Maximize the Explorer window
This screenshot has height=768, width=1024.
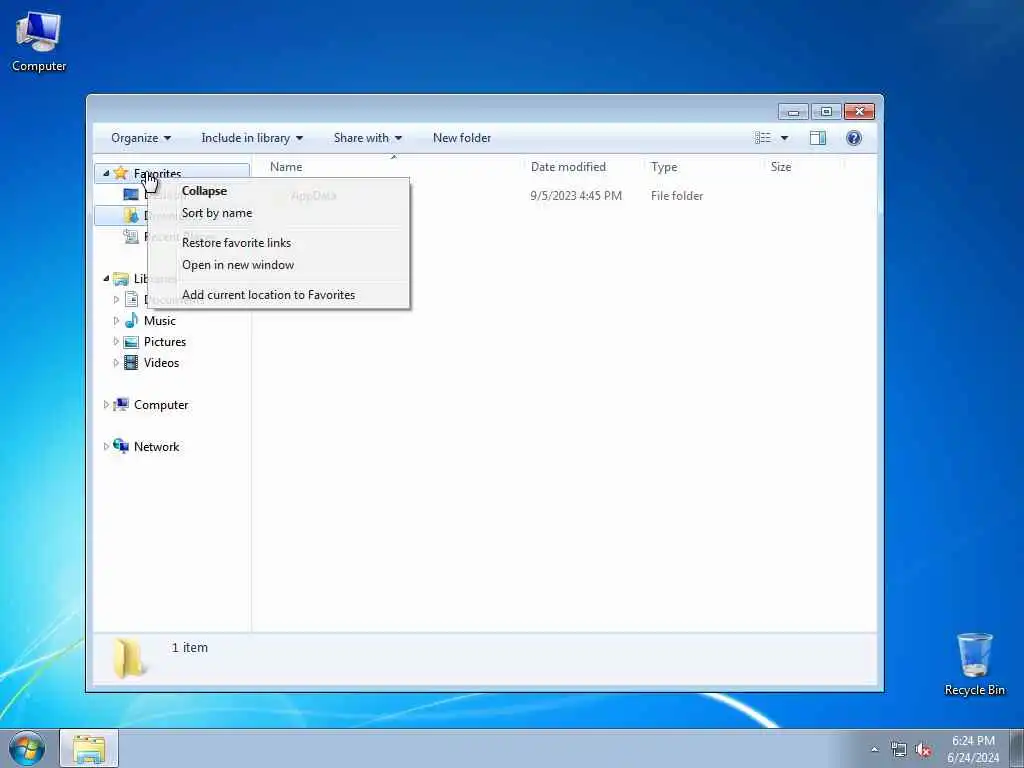coord(826,112)
